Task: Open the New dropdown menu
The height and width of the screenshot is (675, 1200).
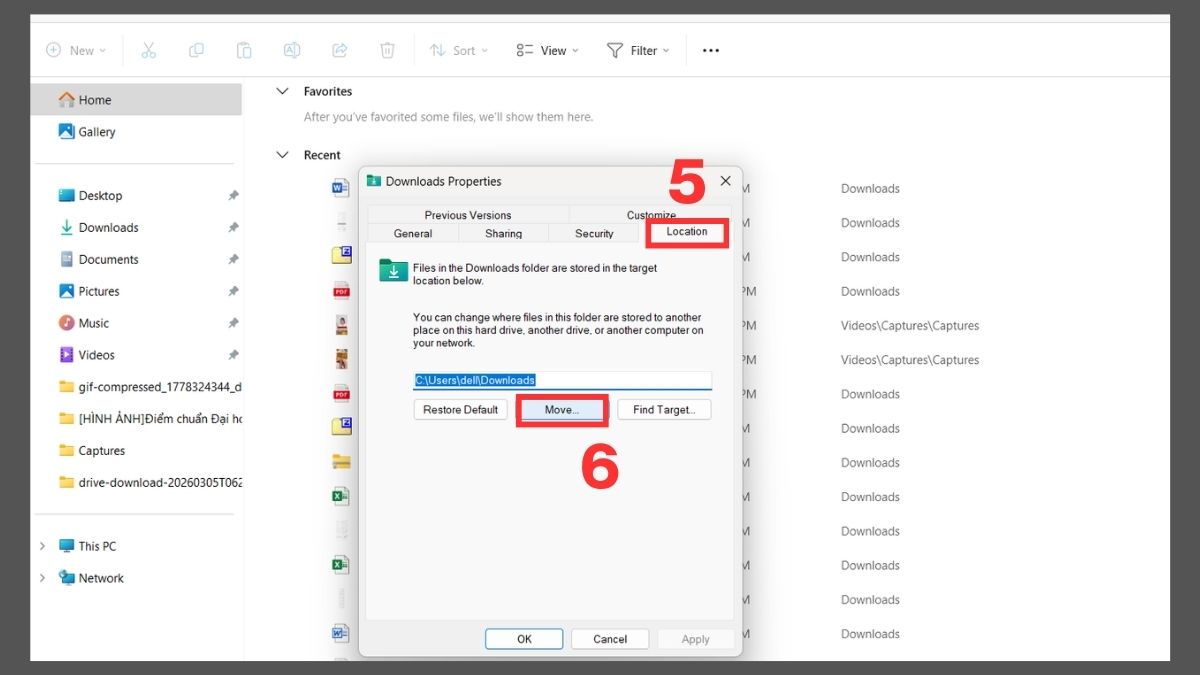Action: coord(77,50)
